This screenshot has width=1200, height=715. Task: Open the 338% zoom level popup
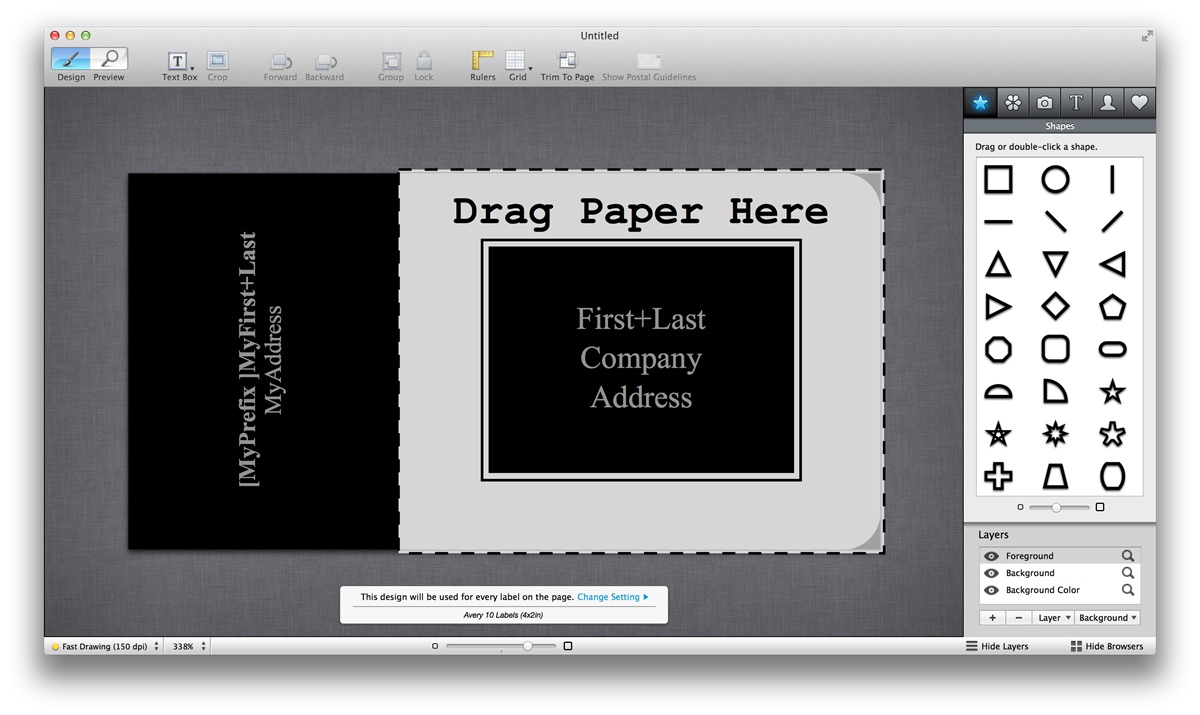click(x=188, y=646)
